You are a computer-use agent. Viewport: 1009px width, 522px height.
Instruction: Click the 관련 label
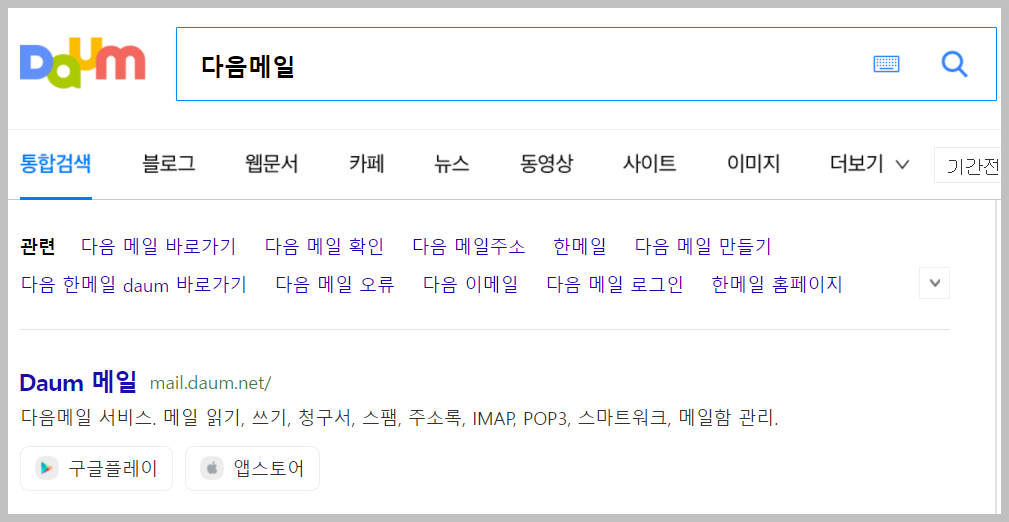tap(38, 246)
